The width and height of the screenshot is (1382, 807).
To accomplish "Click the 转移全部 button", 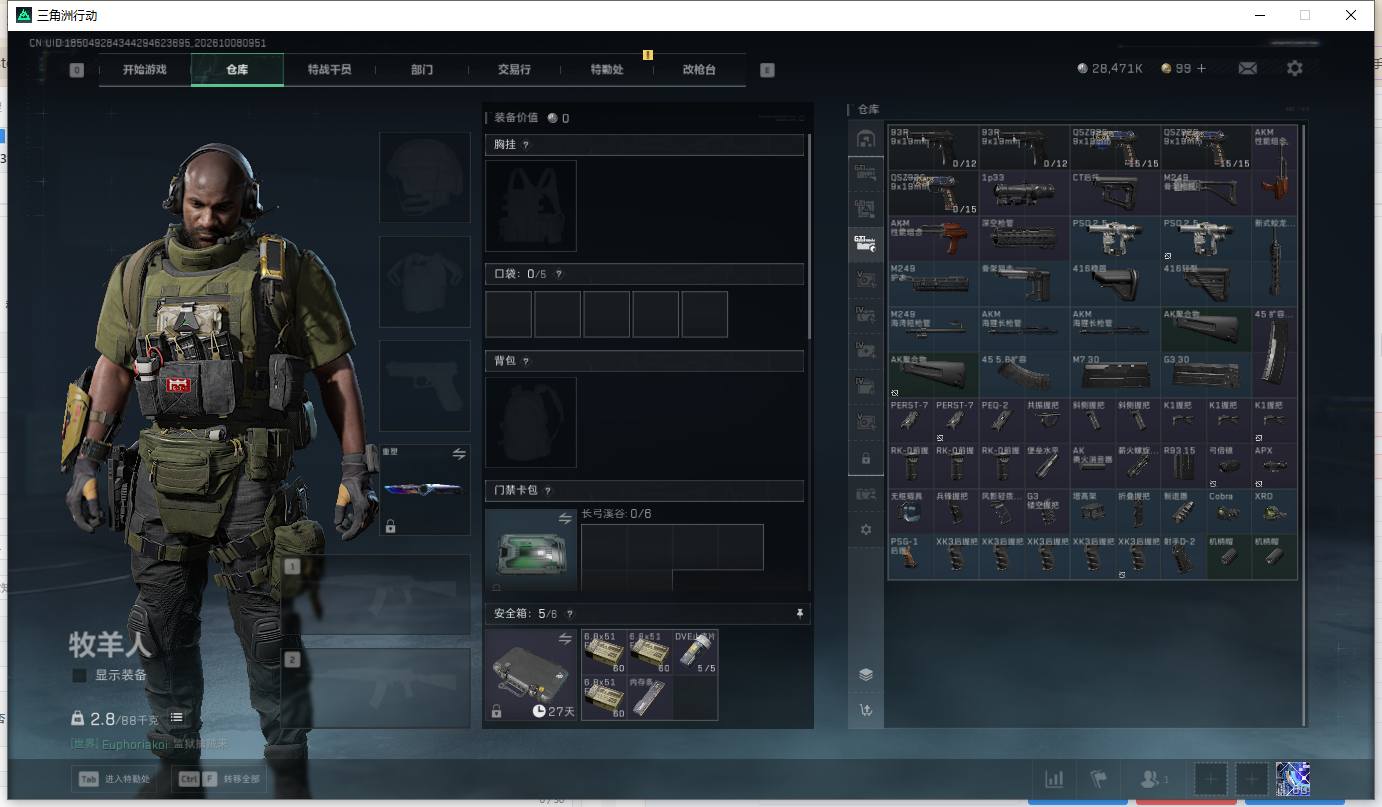I will pyautogui.click(x=219, y=779).
